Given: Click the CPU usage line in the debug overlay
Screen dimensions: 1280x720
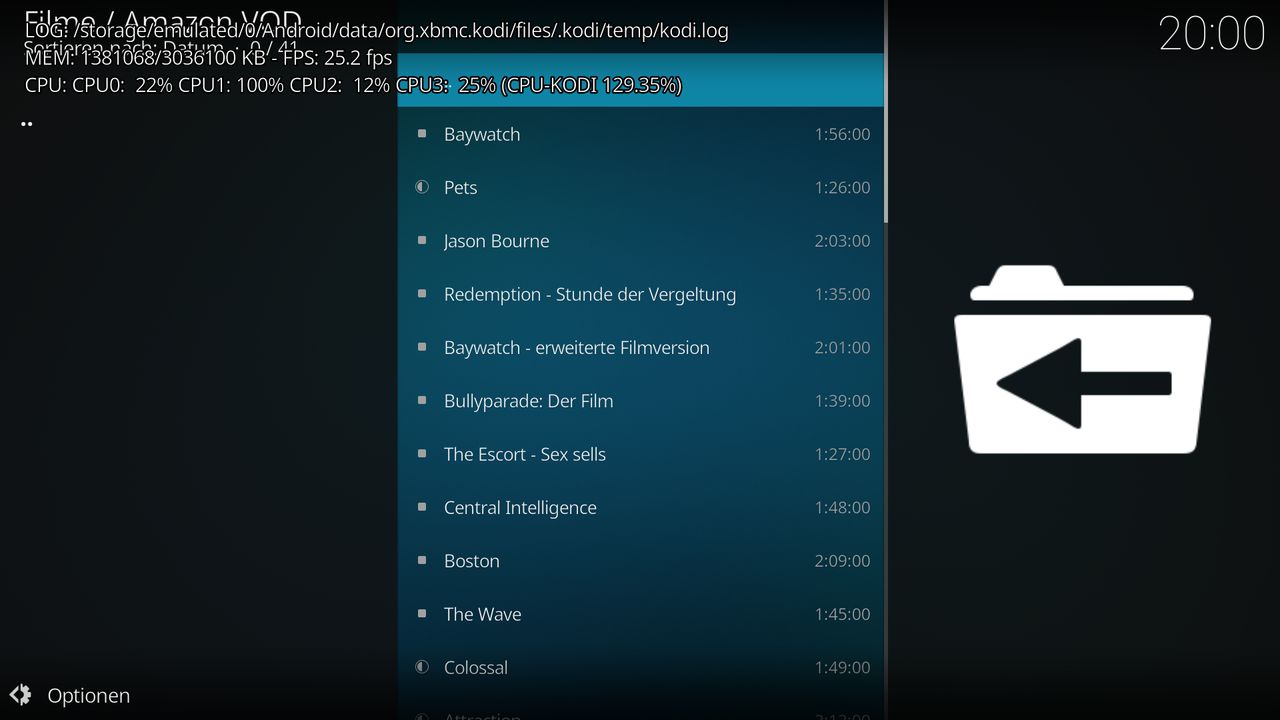Looking at the screenshot, I should click(353, 85).
